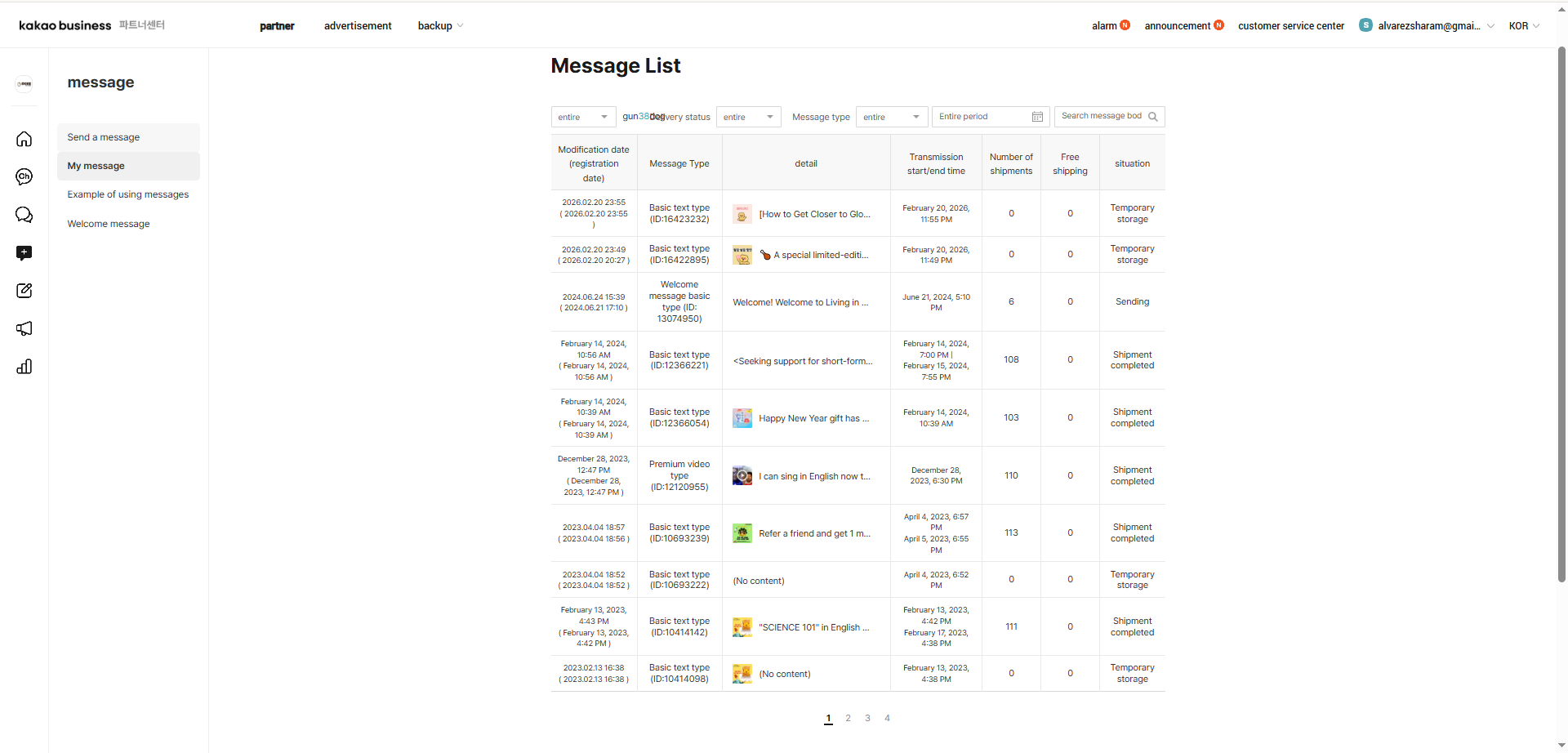Select 'Welcome message' in the message menu
The height and width of the screenshot is (753, 1568).
[128, 224]
